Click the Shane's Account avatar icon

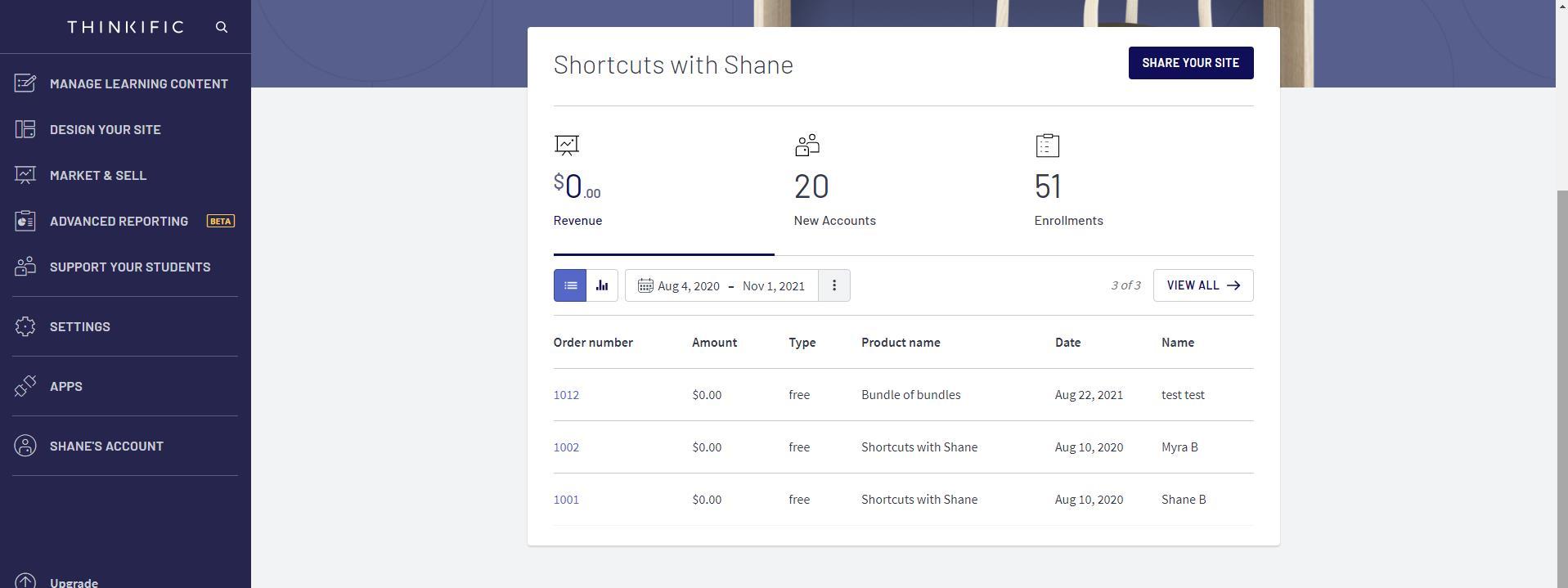[25, 446]
